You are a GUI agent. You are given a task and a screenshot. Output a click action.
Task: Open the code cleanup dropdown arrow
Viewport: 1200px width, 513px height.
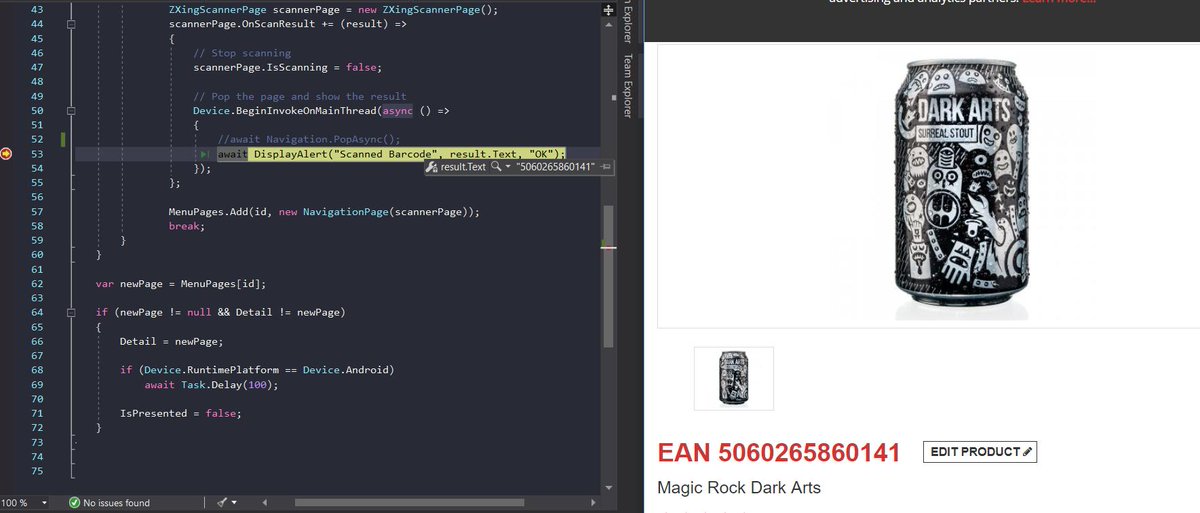(x=235, y=503)
